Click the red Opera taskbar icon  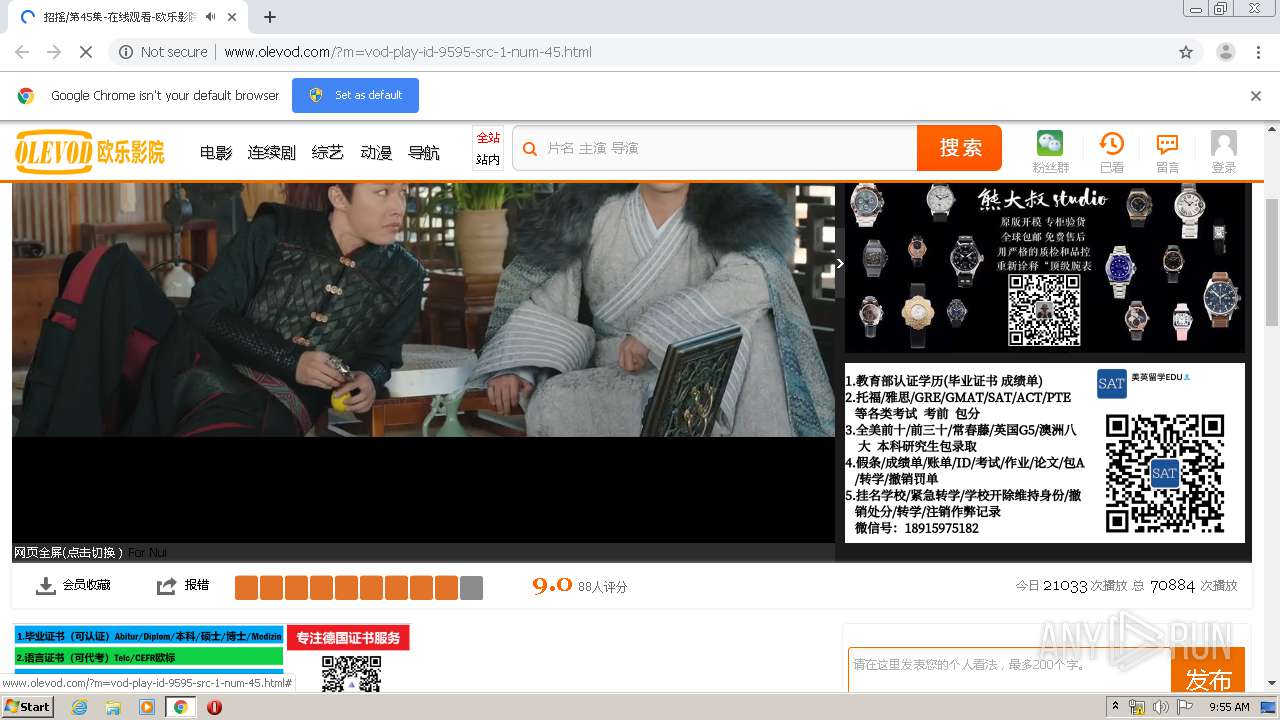tap(214, 707)
